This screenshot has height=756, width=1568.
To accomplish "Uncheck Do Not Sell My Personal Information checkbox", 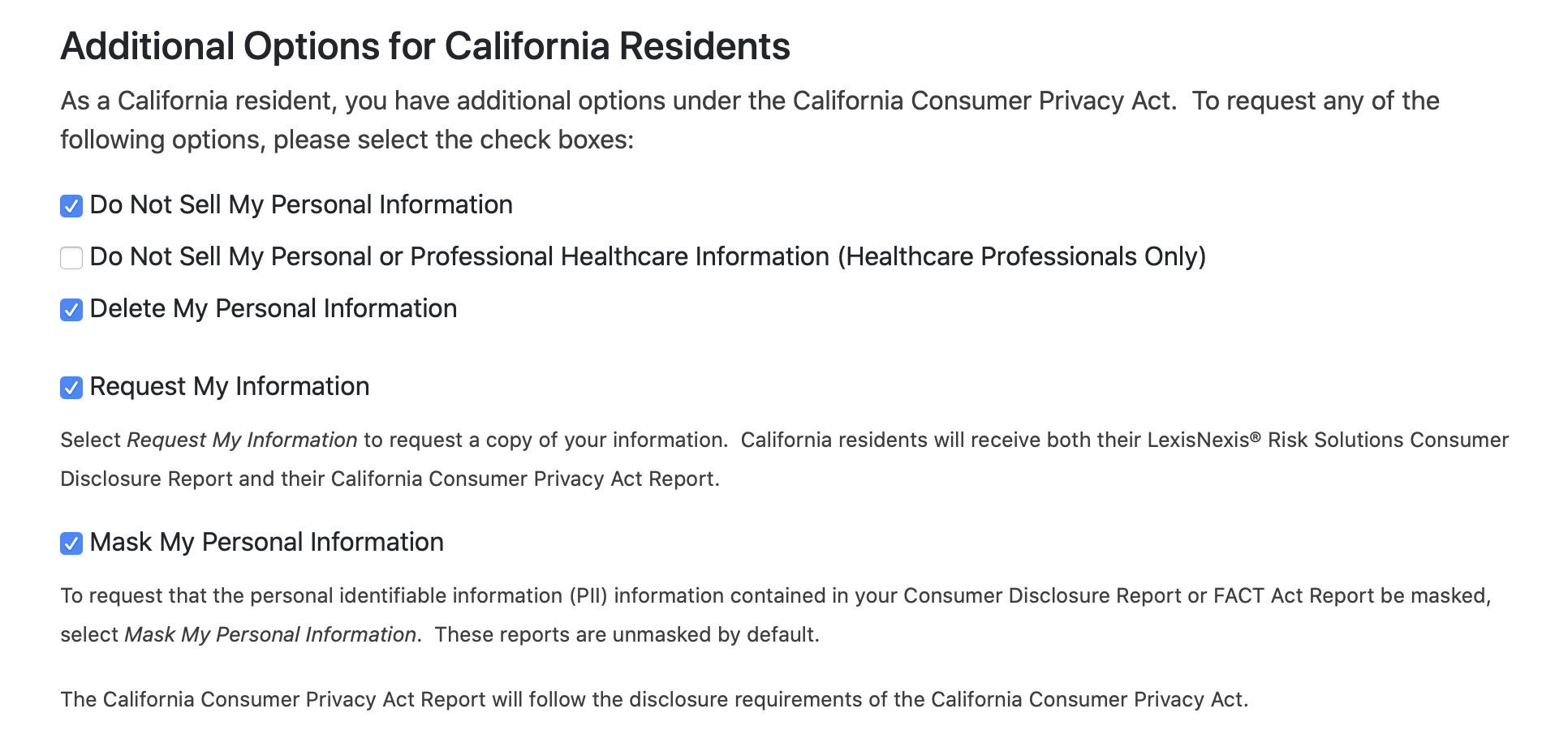I will (71, 206).
